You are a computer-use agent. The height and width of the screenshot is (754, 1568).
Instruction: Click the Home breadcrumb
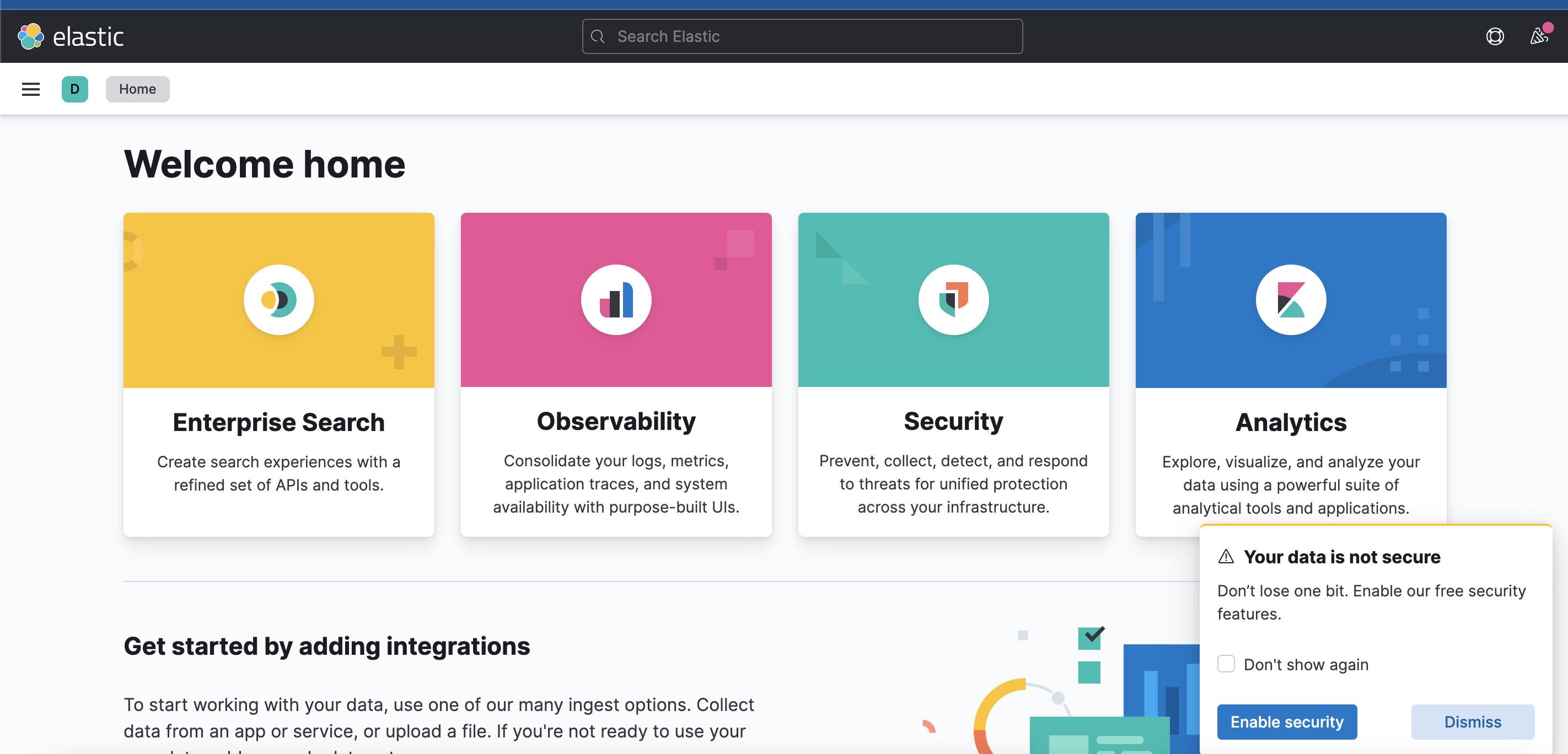pos(138,89)
